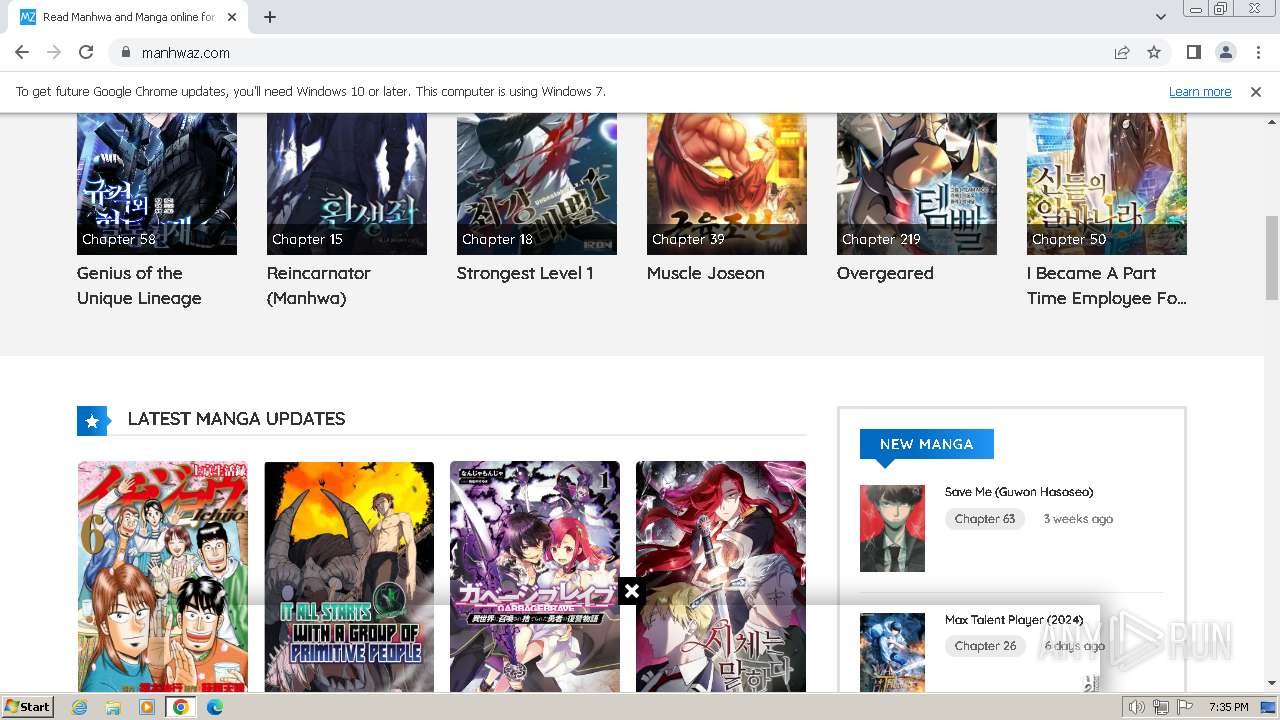Click the page vertical scrollbar thumb
The width and height of the screenshot is (1280, 720).
click(x=1271, y=257)
